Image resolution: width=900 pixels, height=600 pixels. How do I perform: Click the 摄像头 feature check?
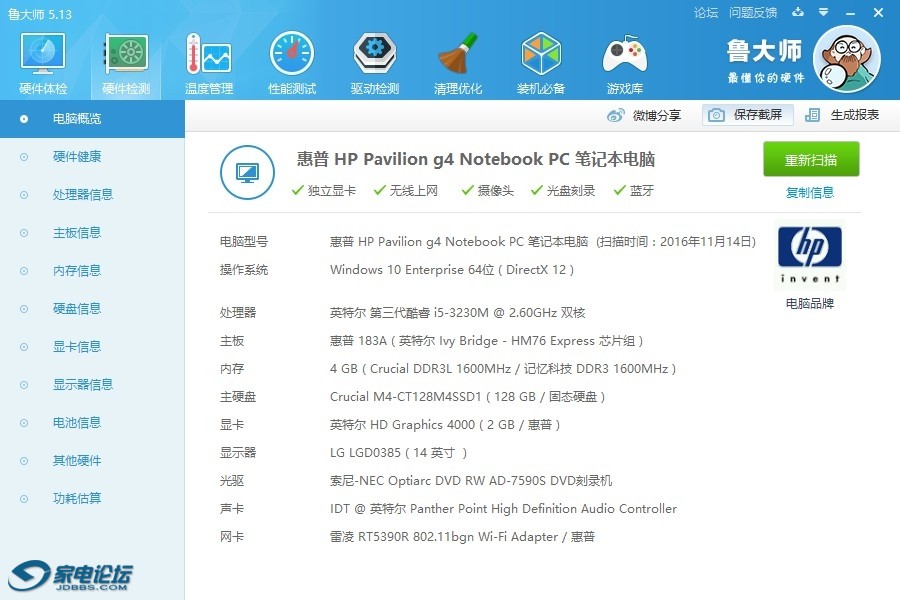click(x=488, y=191)
